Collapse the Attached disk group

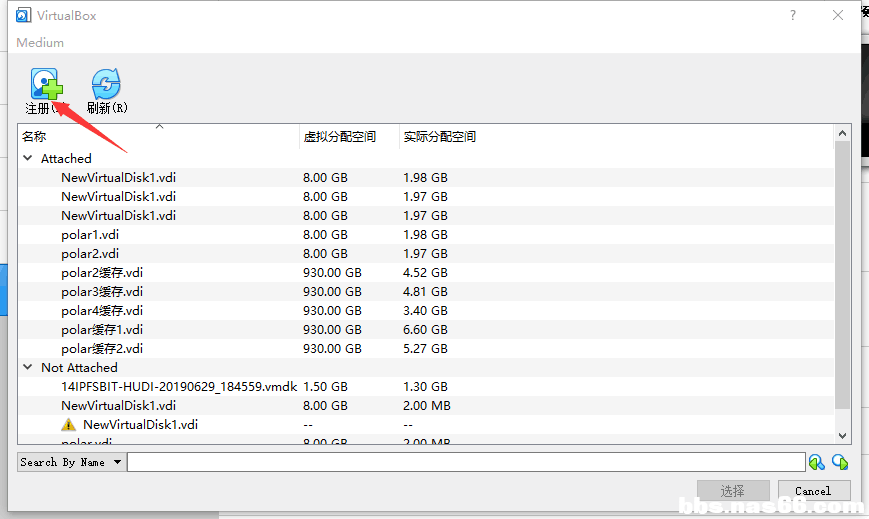[28, 158]
